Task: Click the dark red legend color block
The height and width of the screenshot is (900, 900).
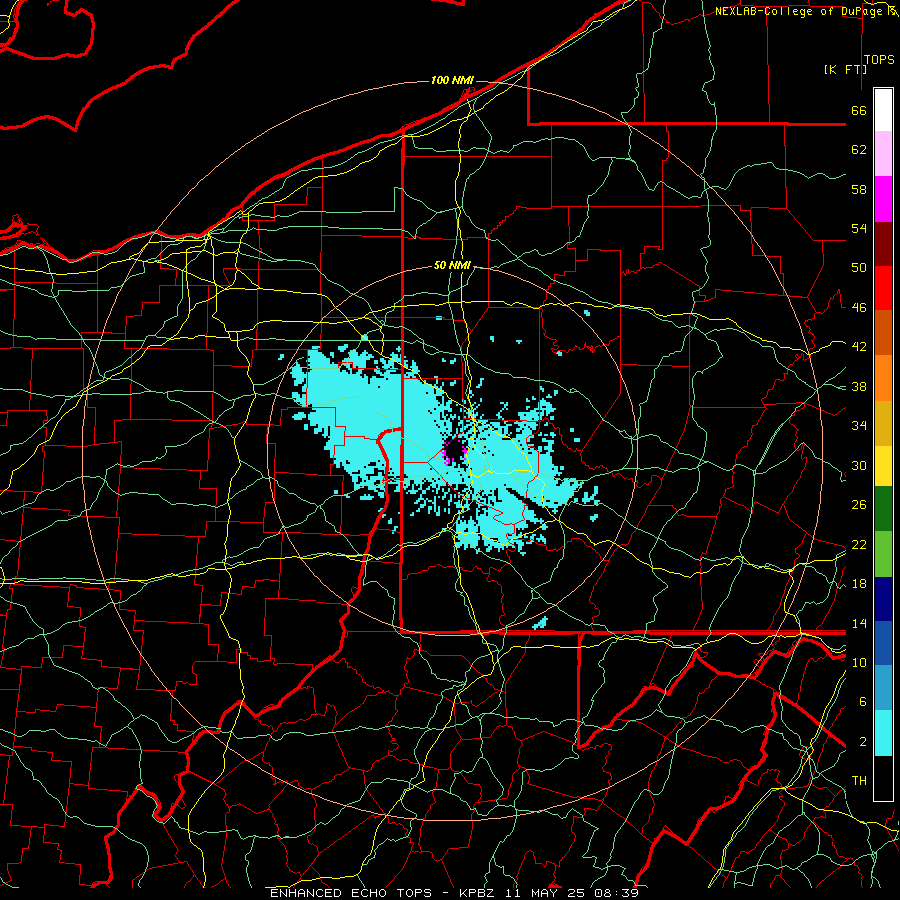Action: (x=883, y=244)
